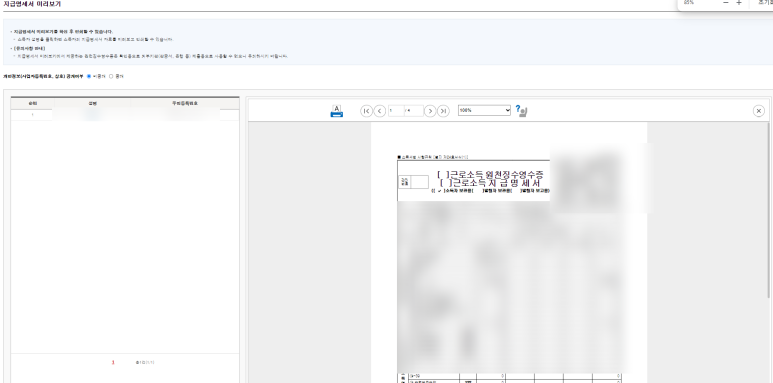Click the 순번 column header
Viewport: 773px width, 383px height.
click(x=33, y=104)
